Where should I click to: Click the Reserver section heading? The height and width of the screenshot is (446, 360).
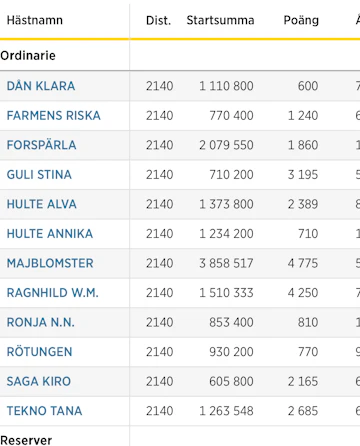point(26,440)
